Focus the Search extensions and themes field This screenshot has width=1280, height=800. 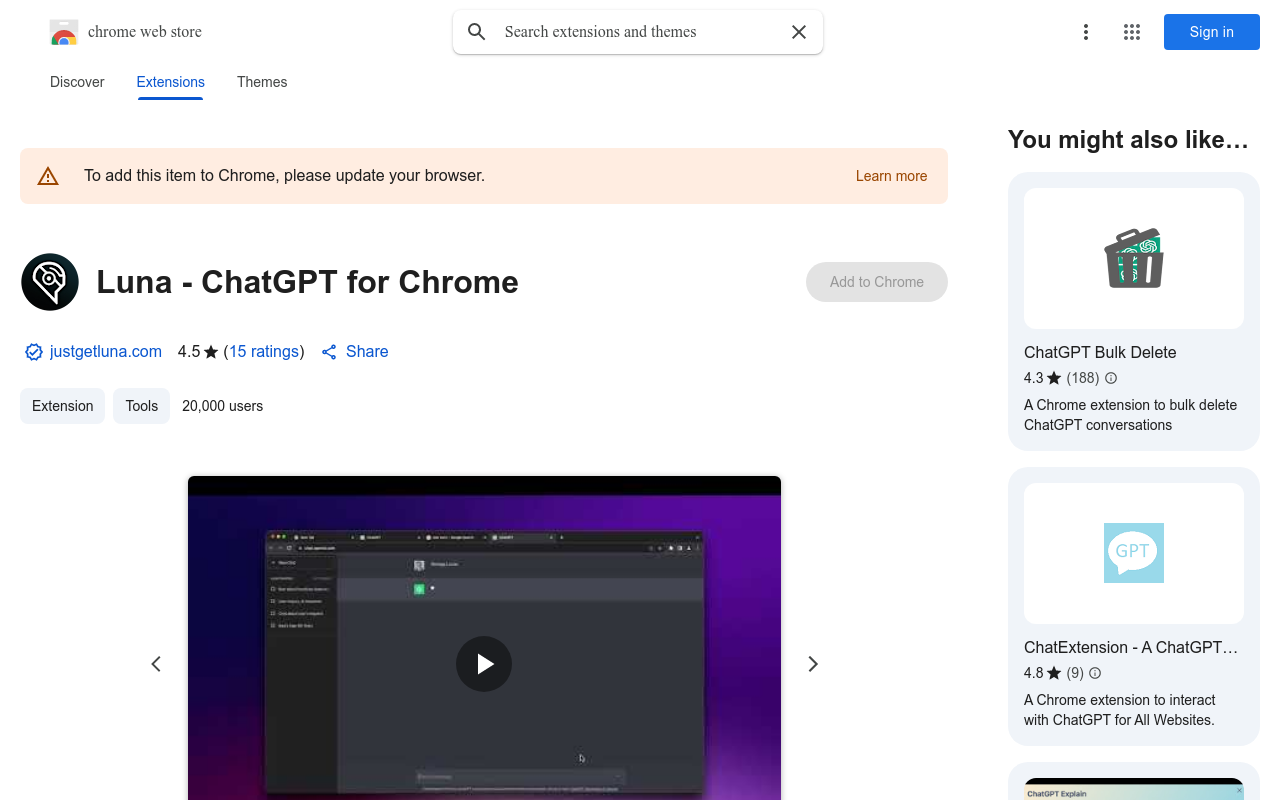(x=638, y=32)
